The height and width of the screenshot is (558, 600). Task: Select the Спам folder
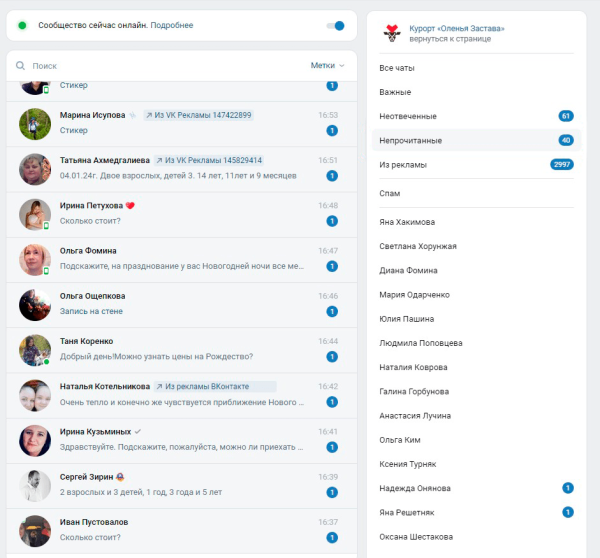390,193
